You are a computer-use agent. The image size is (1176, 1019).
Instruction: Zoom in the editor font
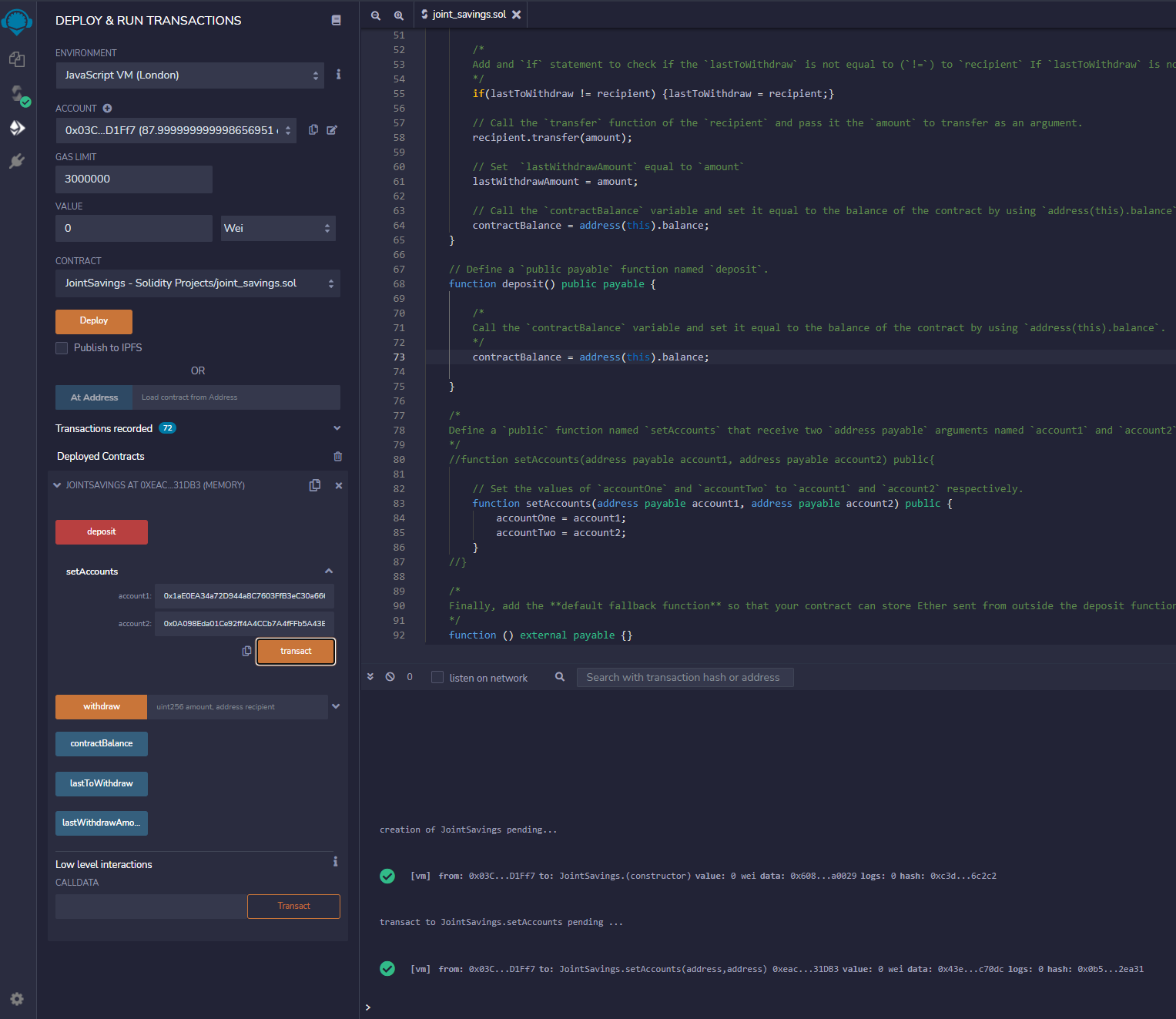399,15
